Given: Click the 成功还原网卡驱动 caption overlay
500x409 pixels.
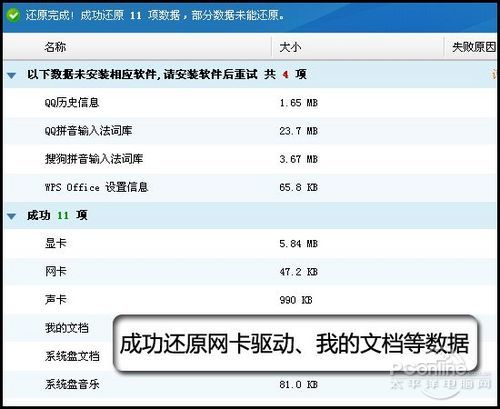Looking at the screenshot, I should point(296,344).
